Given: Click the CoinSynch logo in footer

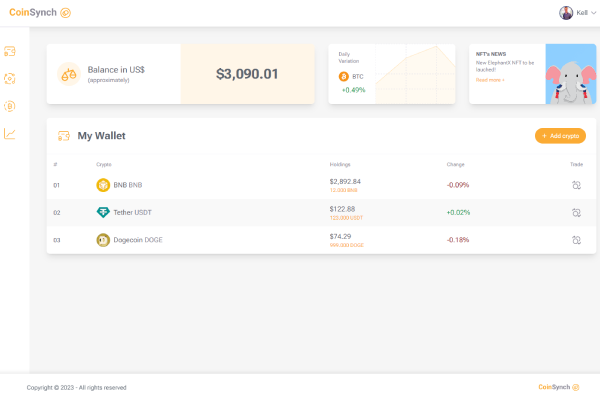Looking at the screenshot, I should (x=558, y=387).
